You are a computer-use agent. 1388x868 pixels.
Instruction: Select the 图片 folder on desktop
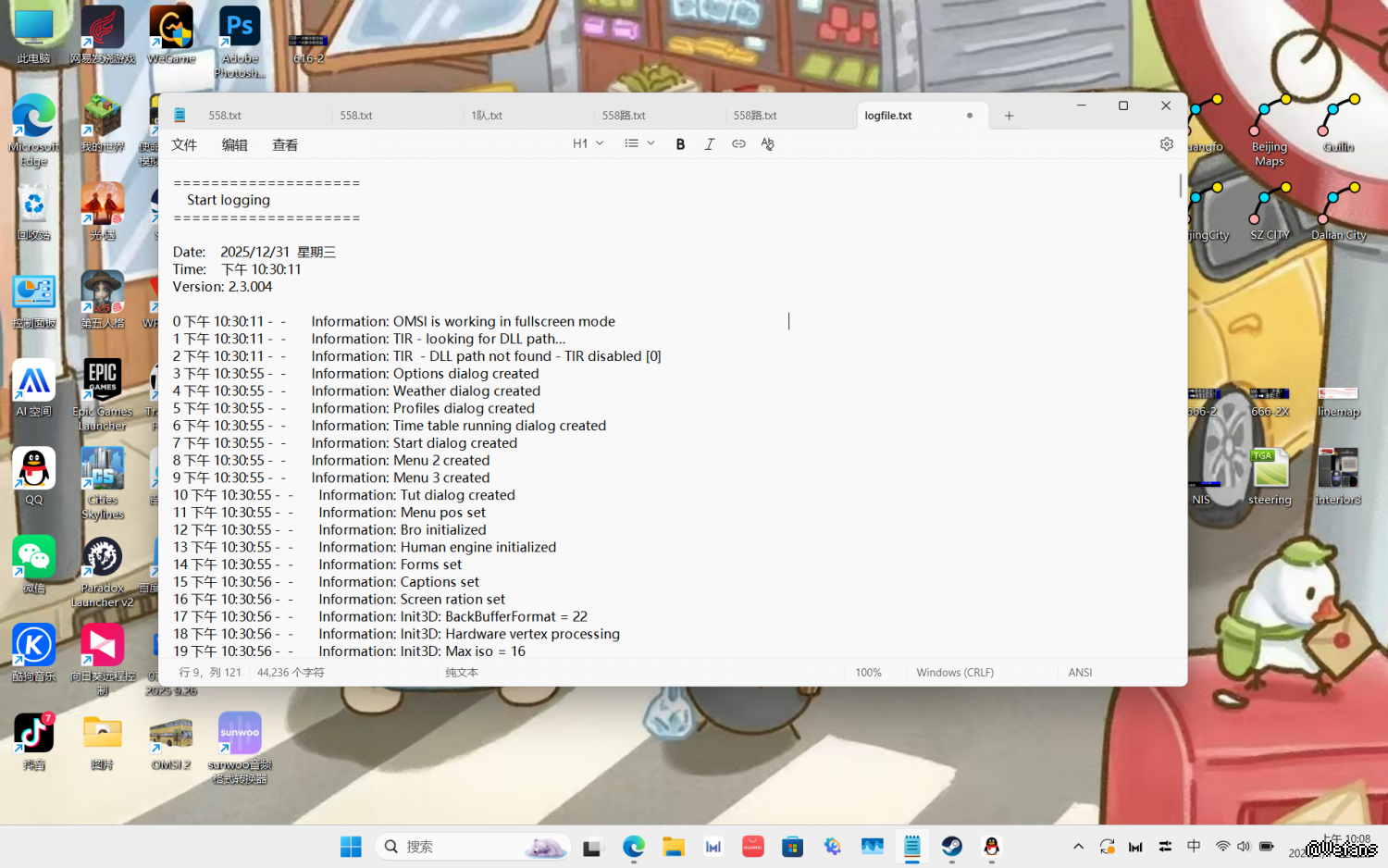pyautogui.click(x=103, y=741)
